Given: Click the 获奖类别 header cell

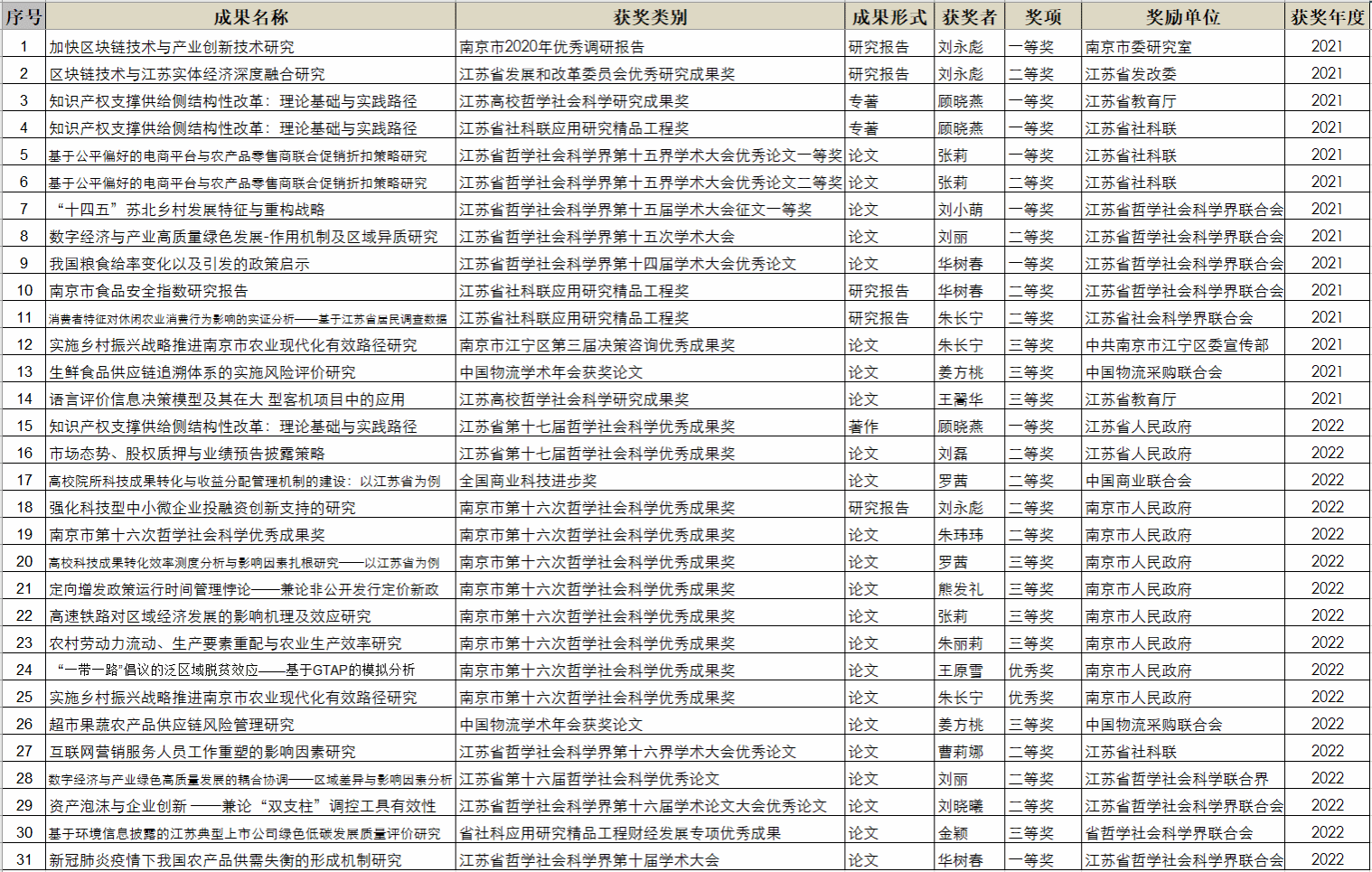Looking at the screenshot, I should point(650,17).
